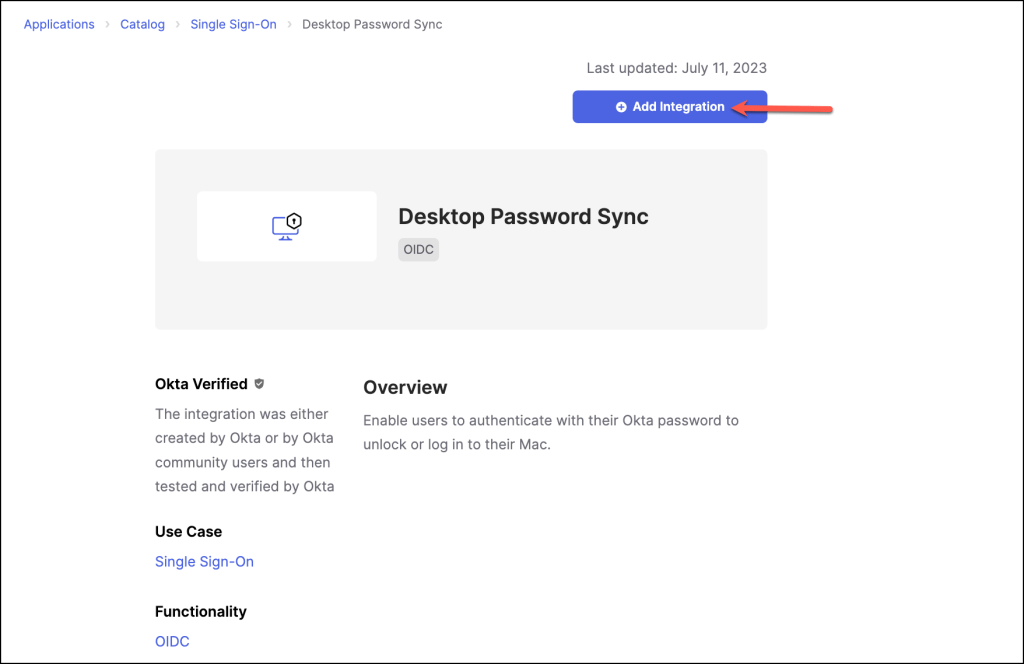Click the Desktop Password Sync page title

523,217
